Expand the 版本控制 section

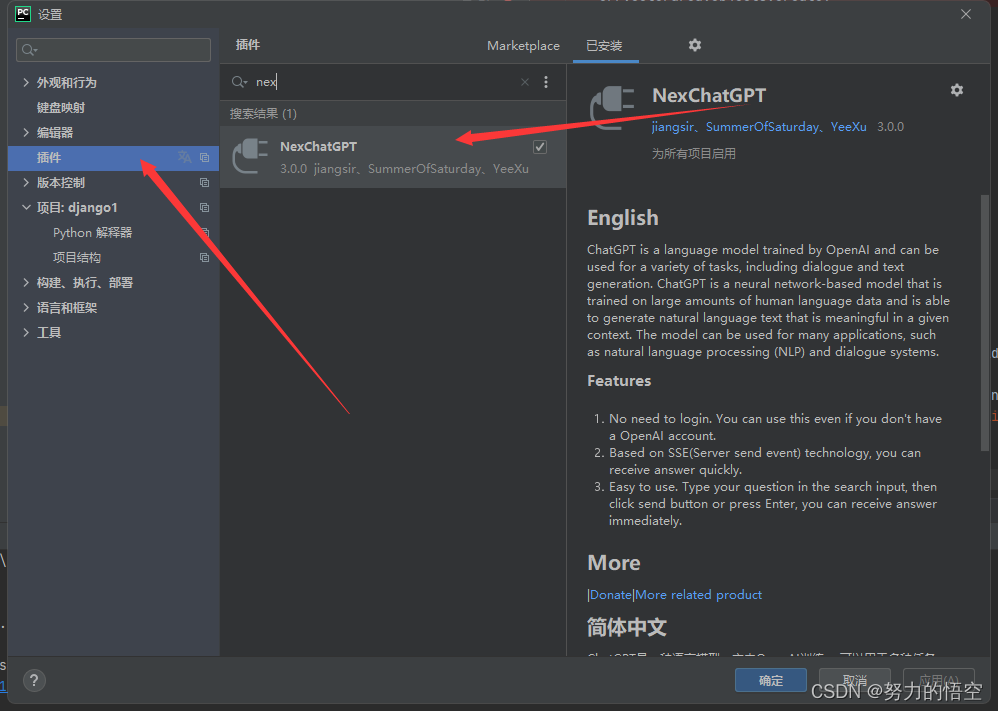point(26,183)
